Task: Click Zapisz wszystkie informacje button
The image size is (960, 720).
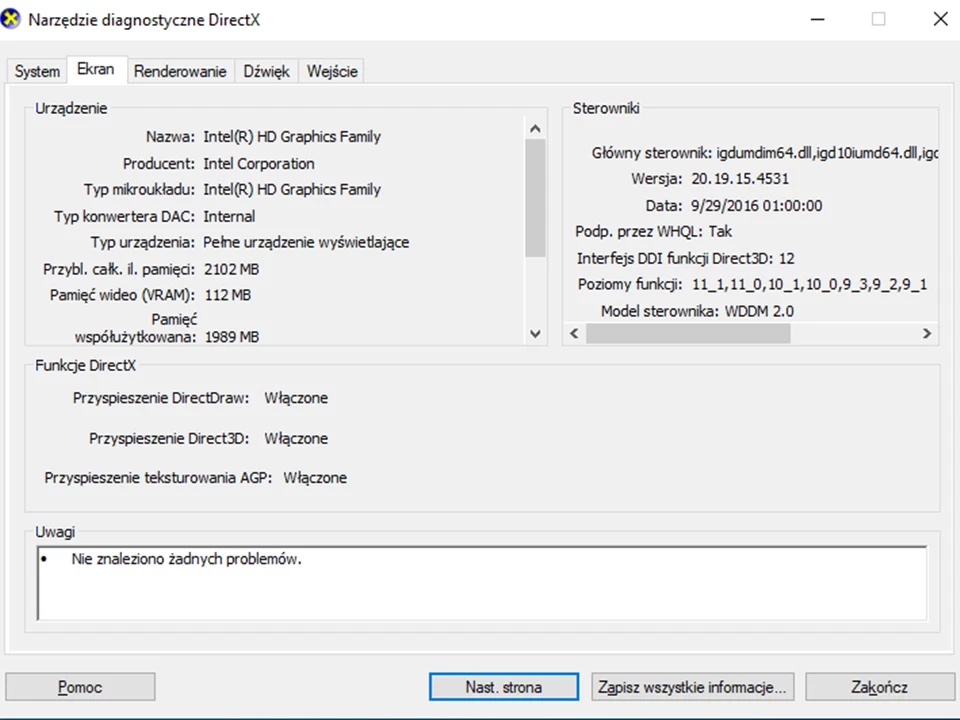Action: tap(692, 687)
